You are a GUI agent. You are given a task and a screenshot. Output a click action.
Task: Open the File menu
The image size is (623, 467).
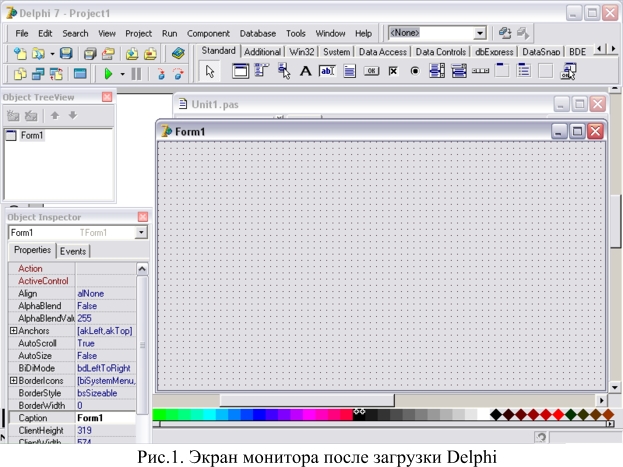(x=21, y=33)
